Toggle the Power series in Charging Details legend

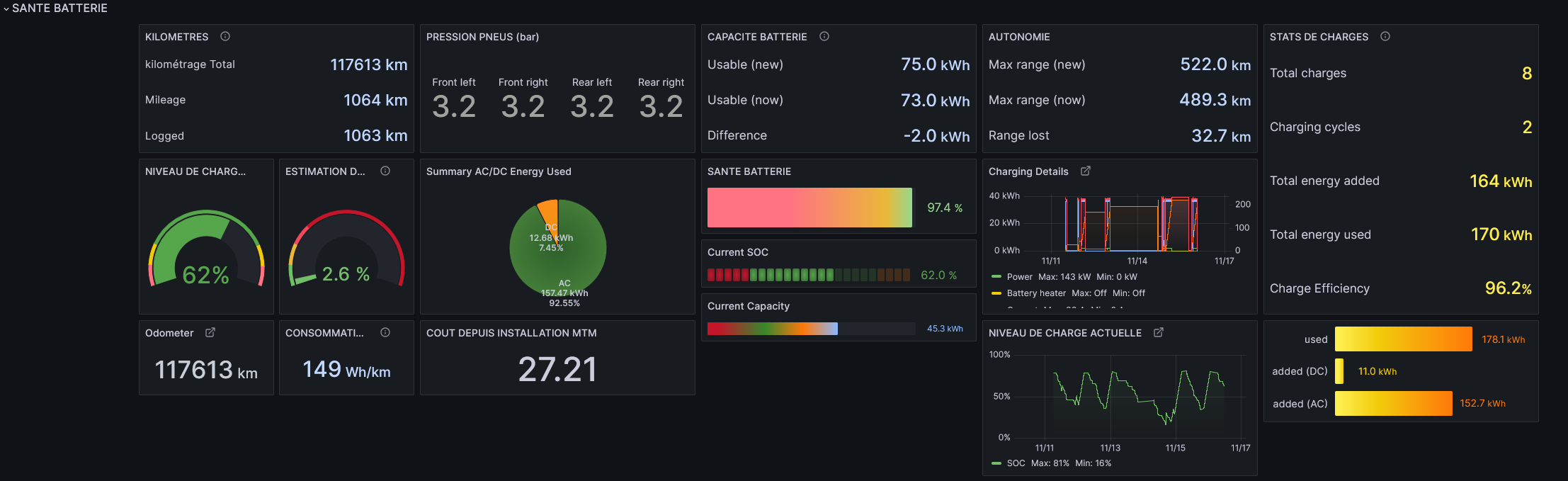click(x=1019, y=277)
